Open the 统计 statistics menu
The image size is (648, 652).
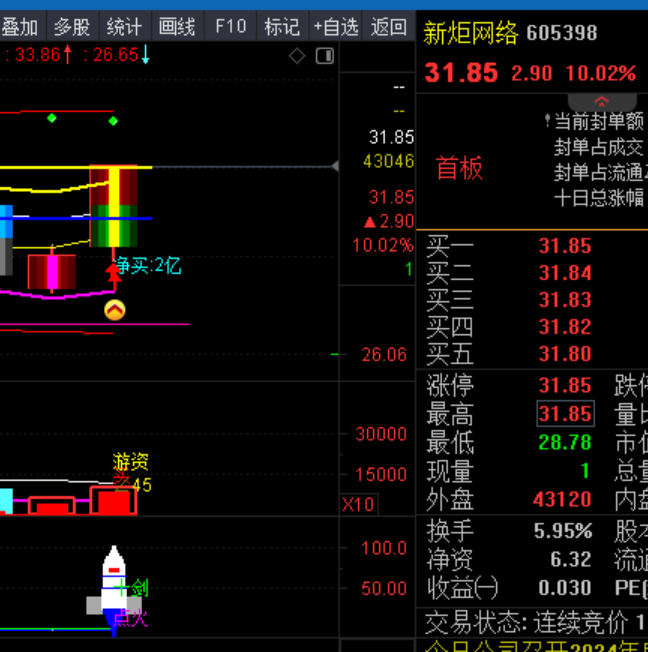(125, 27)
